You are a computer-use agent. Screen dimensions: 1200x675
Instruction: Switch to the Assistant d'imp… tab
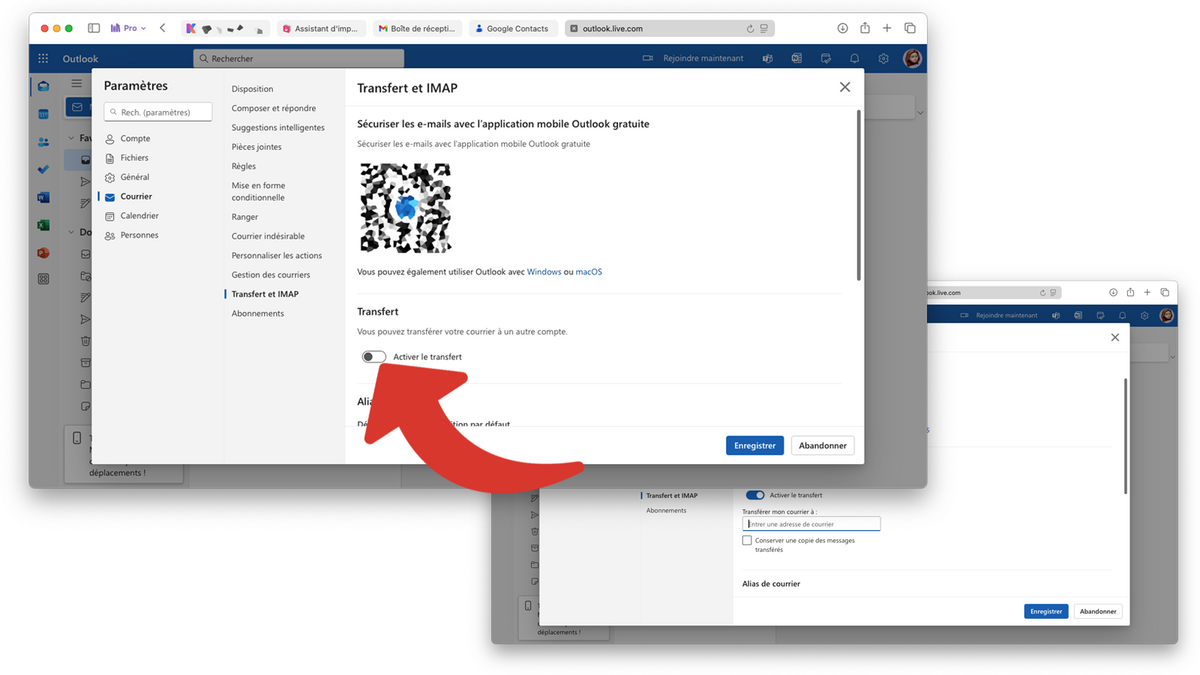coord(322,29)
